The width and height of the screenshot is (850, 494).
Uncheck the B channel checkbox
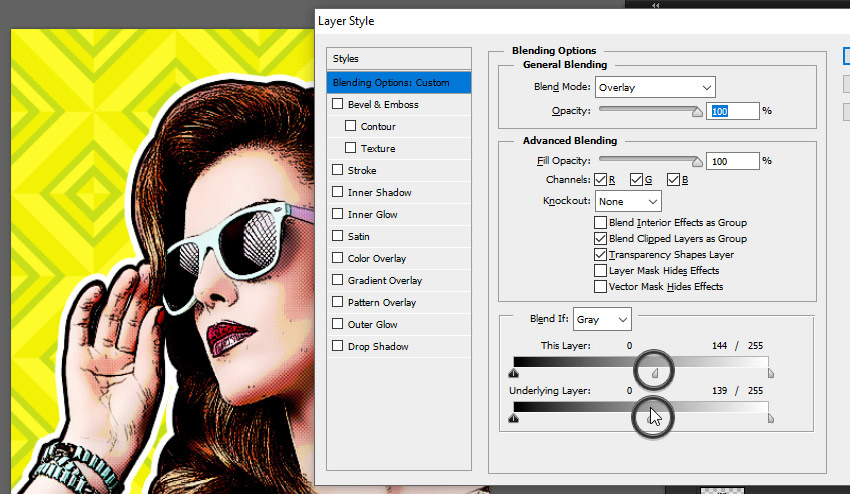coord(673,179)
